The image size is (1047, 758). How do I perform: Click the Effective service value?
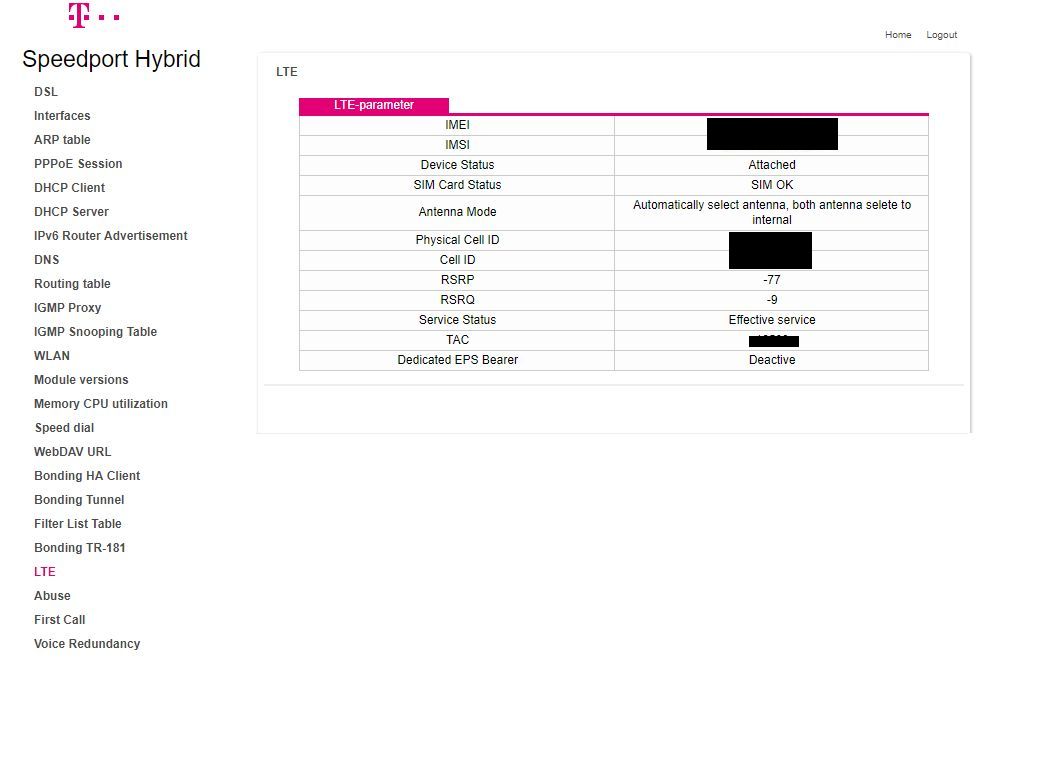(x=772, y=321)
